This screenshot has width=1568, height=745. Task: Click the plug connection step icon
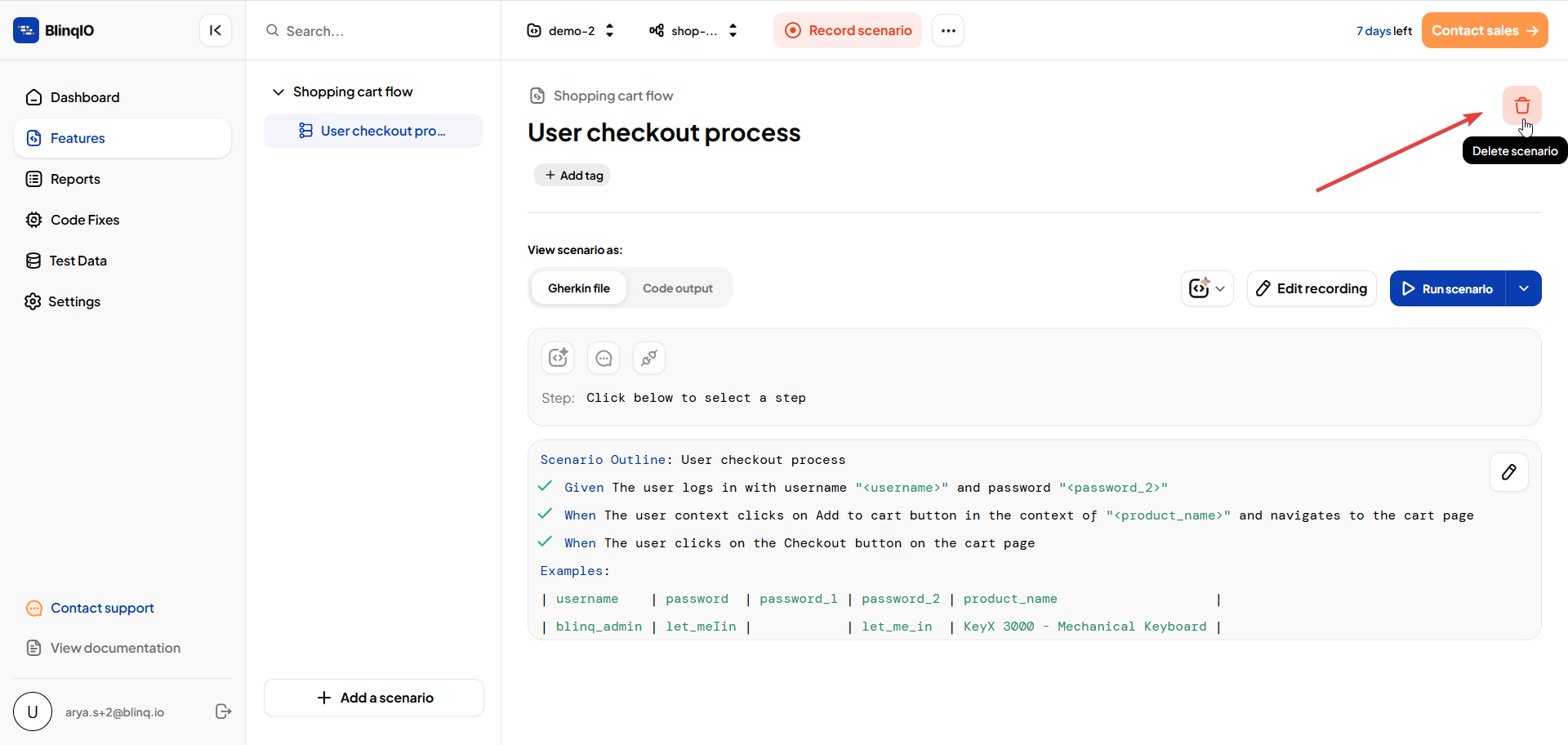[x=649, y=358]
